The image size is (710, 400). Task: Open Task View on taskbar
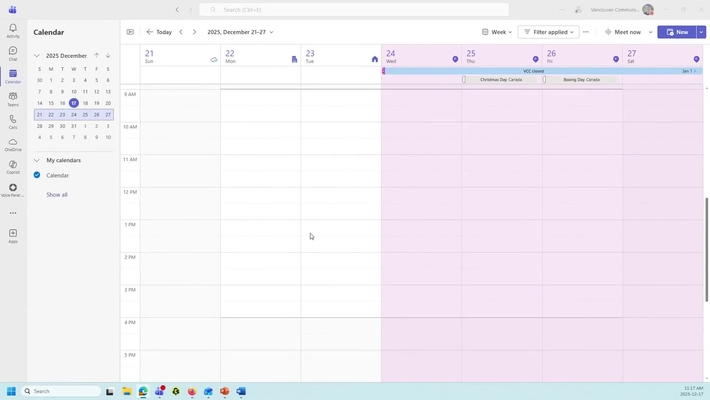pos(110,391)
